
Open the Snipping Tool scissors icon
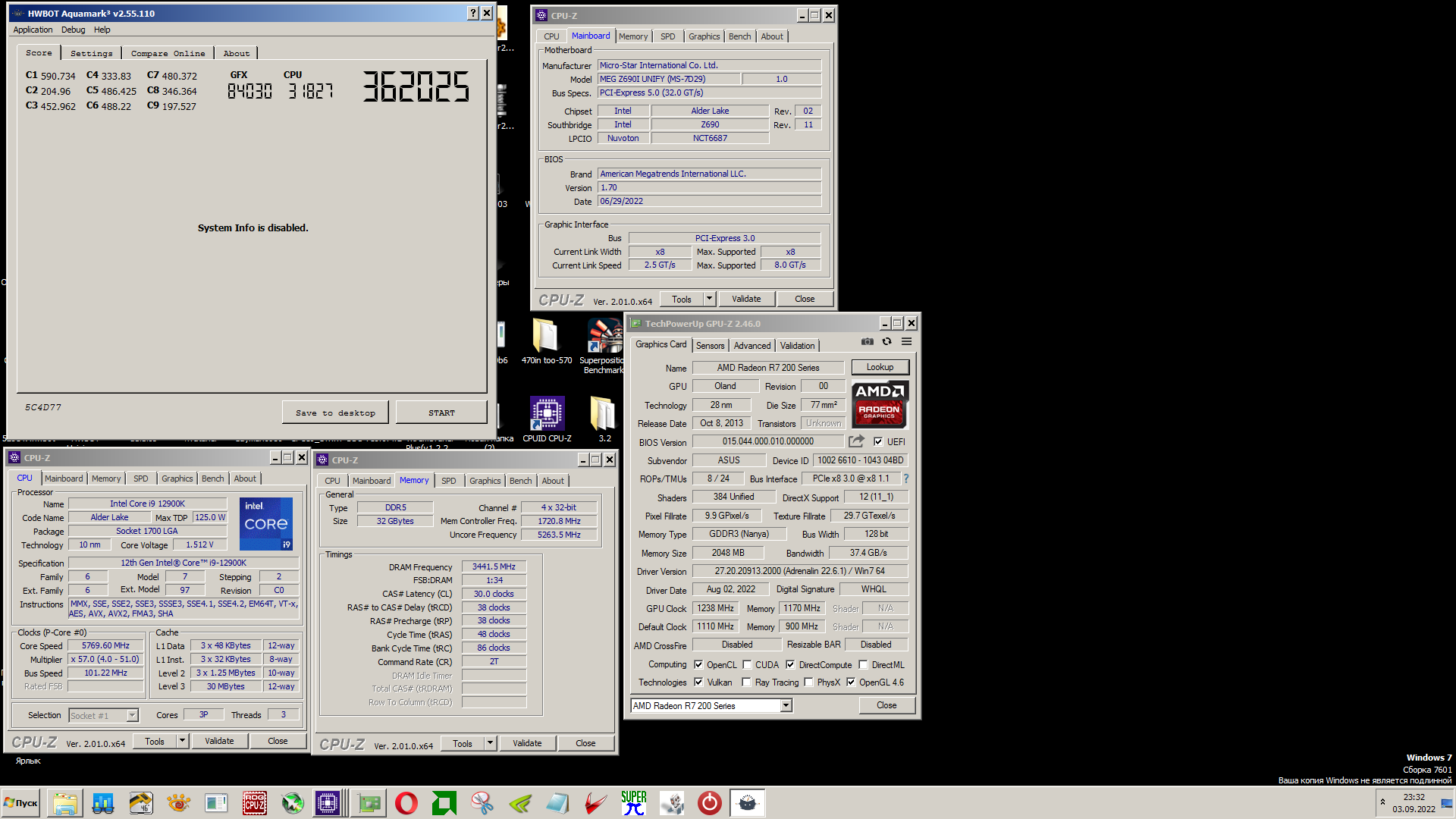(x=482, y=803)
